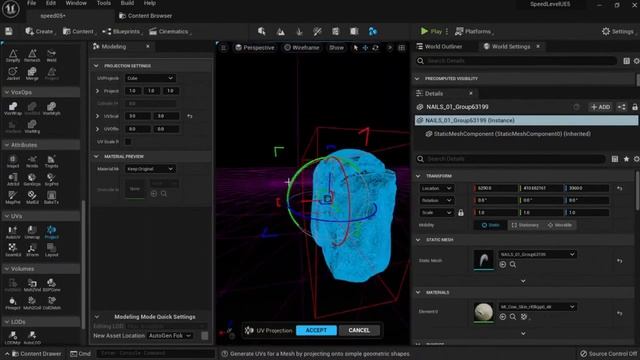Toggle the Scale lock ratio icon
This screenshot has height=360, width=640.
pyautogui.click(x=460, y=213)
